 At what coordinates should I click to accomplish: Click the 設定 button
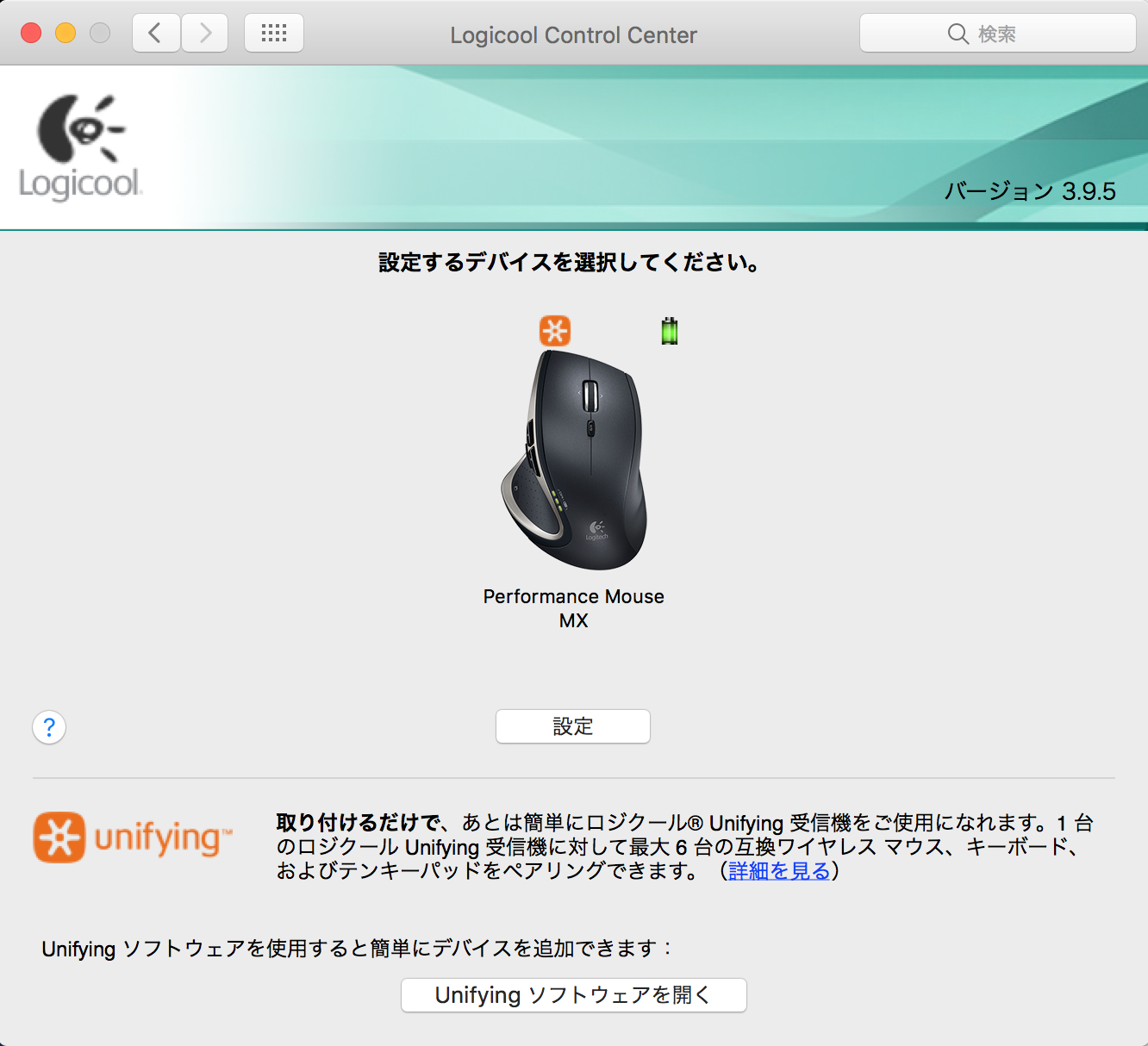[x=573, y=726]
